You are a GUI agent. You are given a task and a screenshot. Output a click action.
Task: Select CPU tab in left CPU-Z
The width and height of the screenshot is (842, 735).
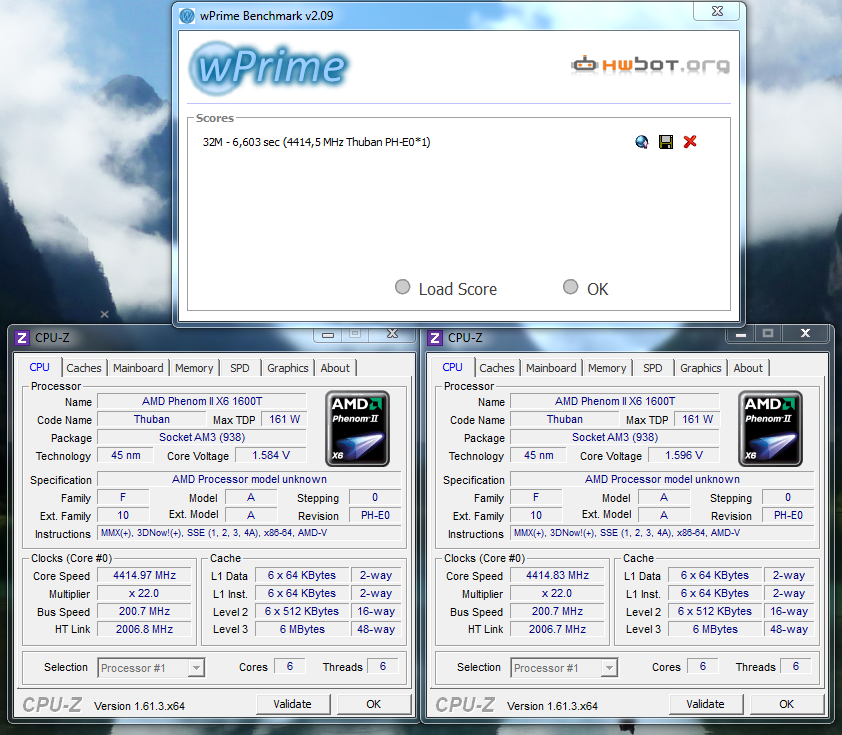point(39,367)
